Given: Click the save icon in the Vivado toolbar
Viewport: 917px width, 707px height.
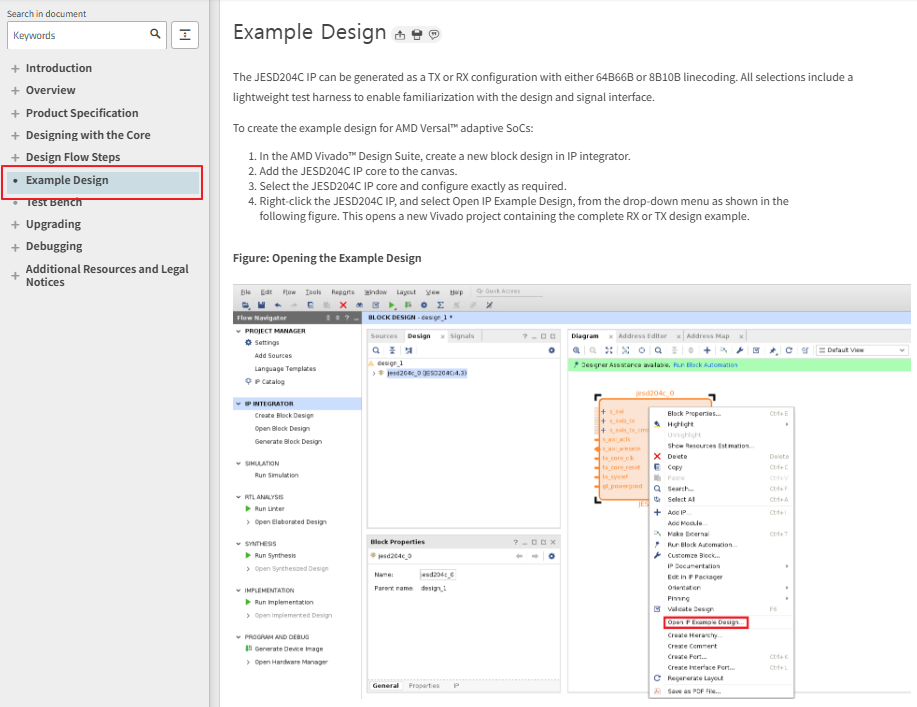Looking at the screenshot, I should pyautogui.click(x=261, y=305).
